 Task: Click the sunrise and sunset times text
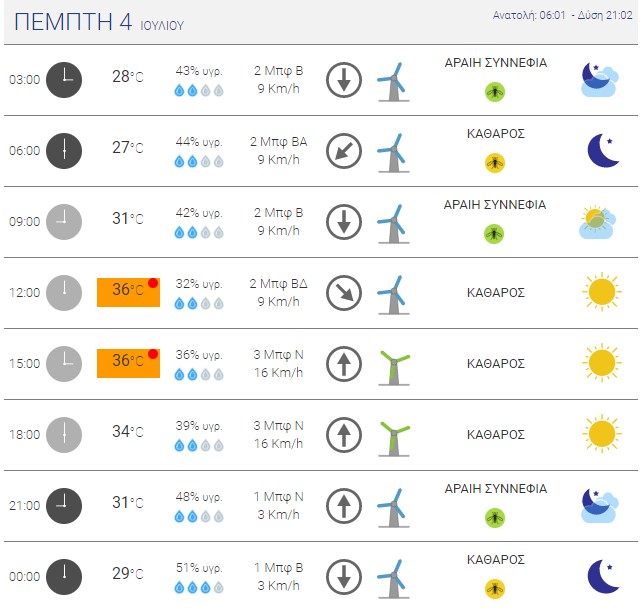564,16
